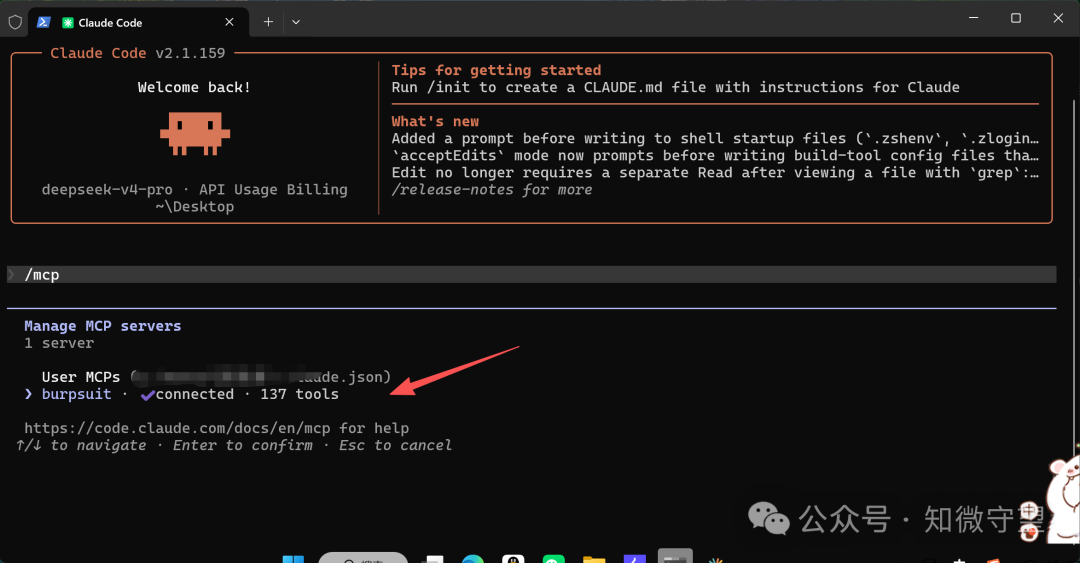Image resolution: width=1080 pixels, height=563 pixels.
Task: Click the 'Manage MCP servers' heading
Action: 103,326
